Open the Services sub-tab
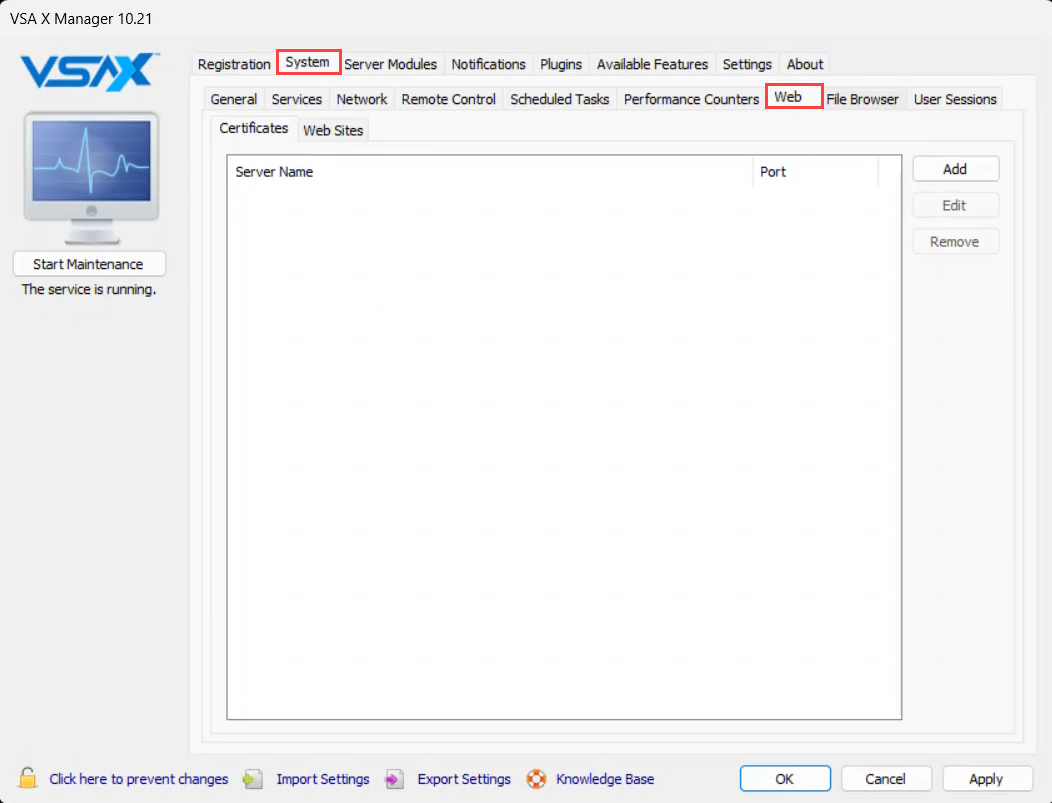The image size is (1052, 803). coord(297,99)
